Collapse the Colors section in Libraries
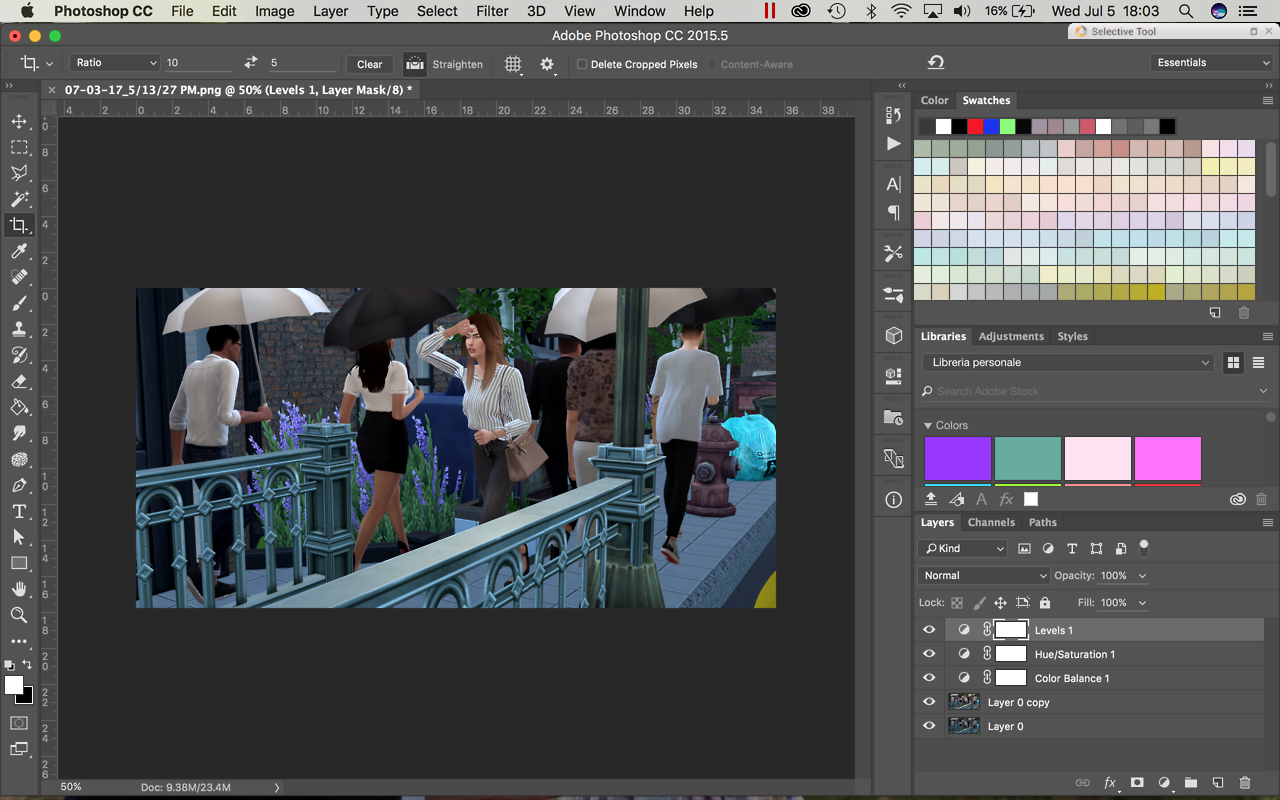 click(928, 426)
